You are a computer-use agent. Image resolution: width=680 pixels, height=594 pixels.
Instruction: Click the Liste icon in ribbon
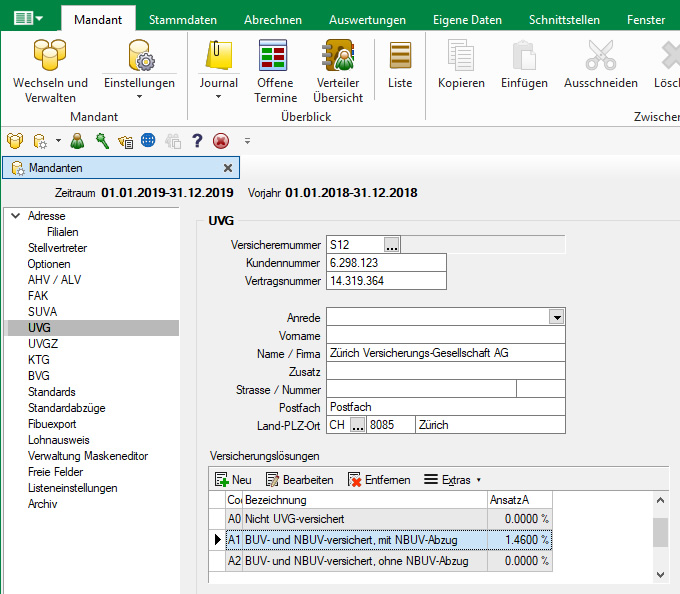[x=400, y=57]
